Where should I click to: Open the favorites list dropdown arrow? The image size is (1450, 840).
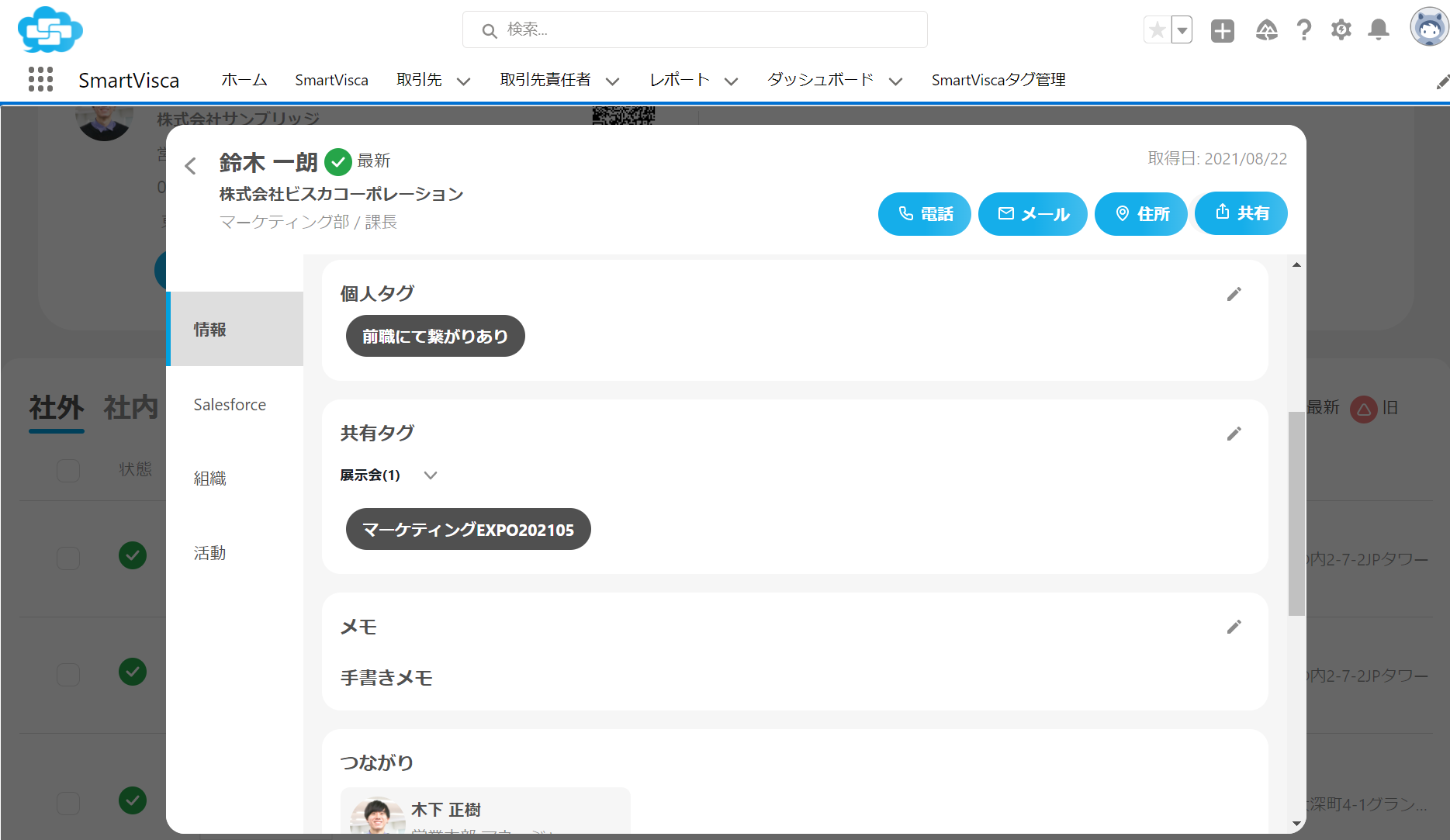click(1182, 30)
